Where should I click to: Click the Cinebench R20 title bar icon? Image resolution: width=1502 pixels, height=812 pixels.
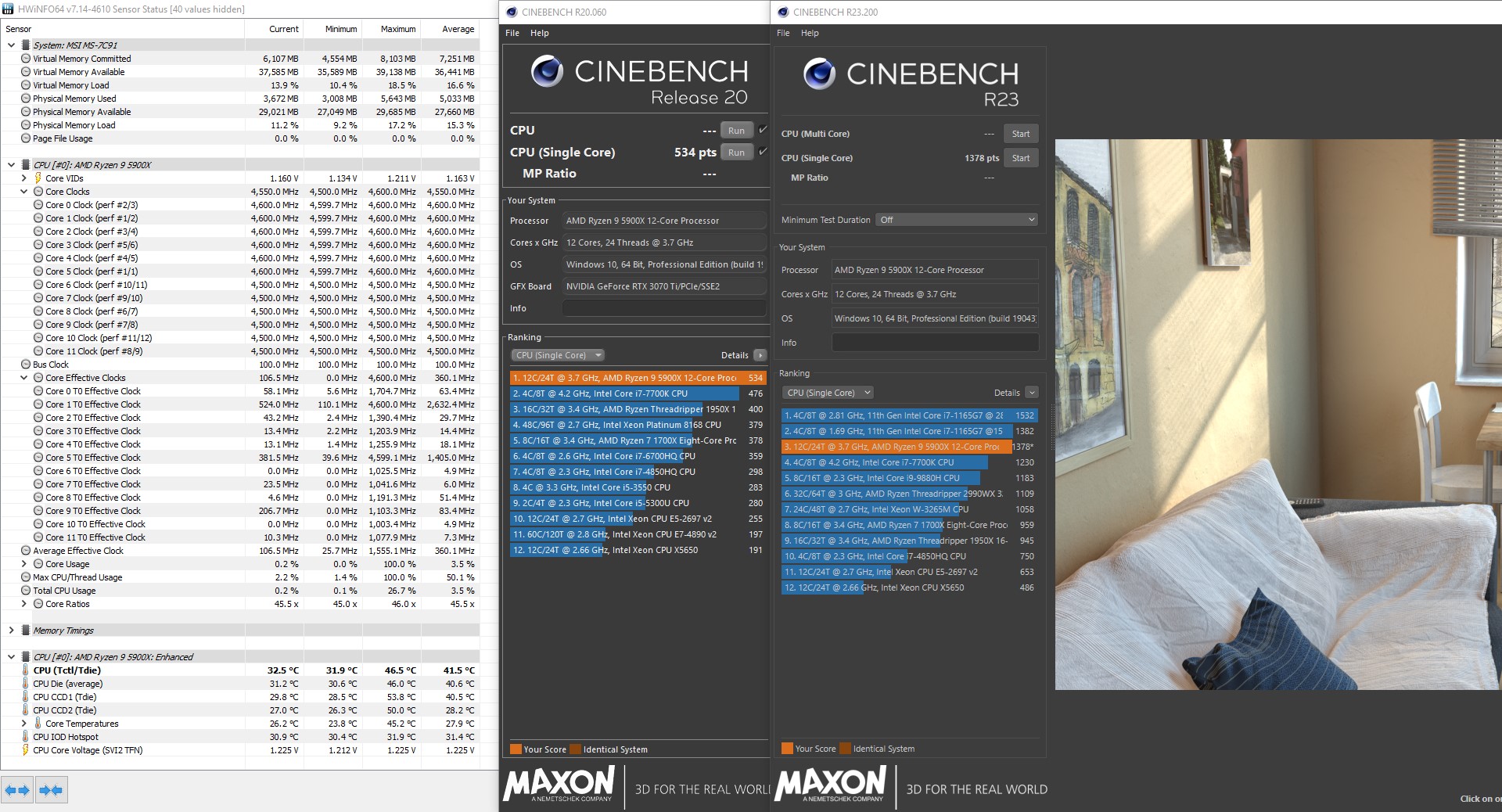click(512, 12)
